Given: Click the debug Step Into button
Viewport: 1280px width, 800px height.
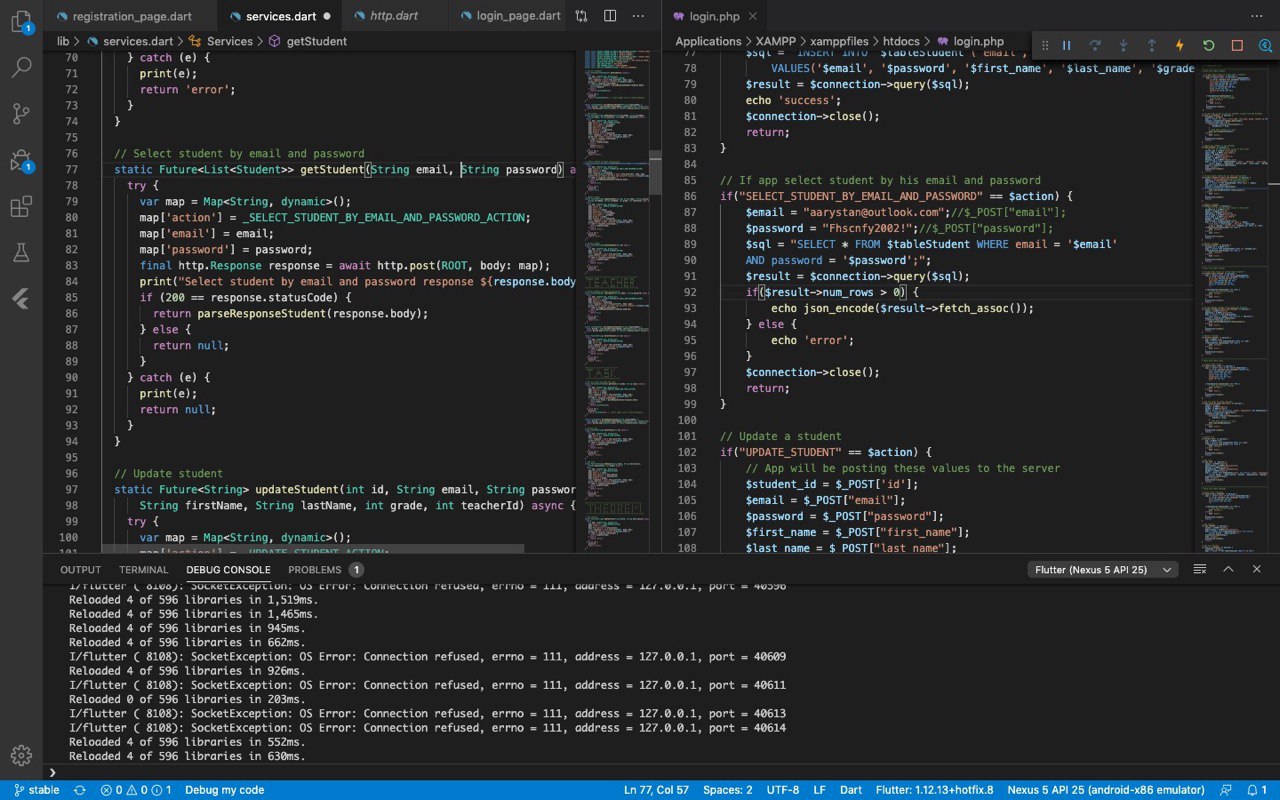Looking at the screenshot, I should coord(1123,45).
